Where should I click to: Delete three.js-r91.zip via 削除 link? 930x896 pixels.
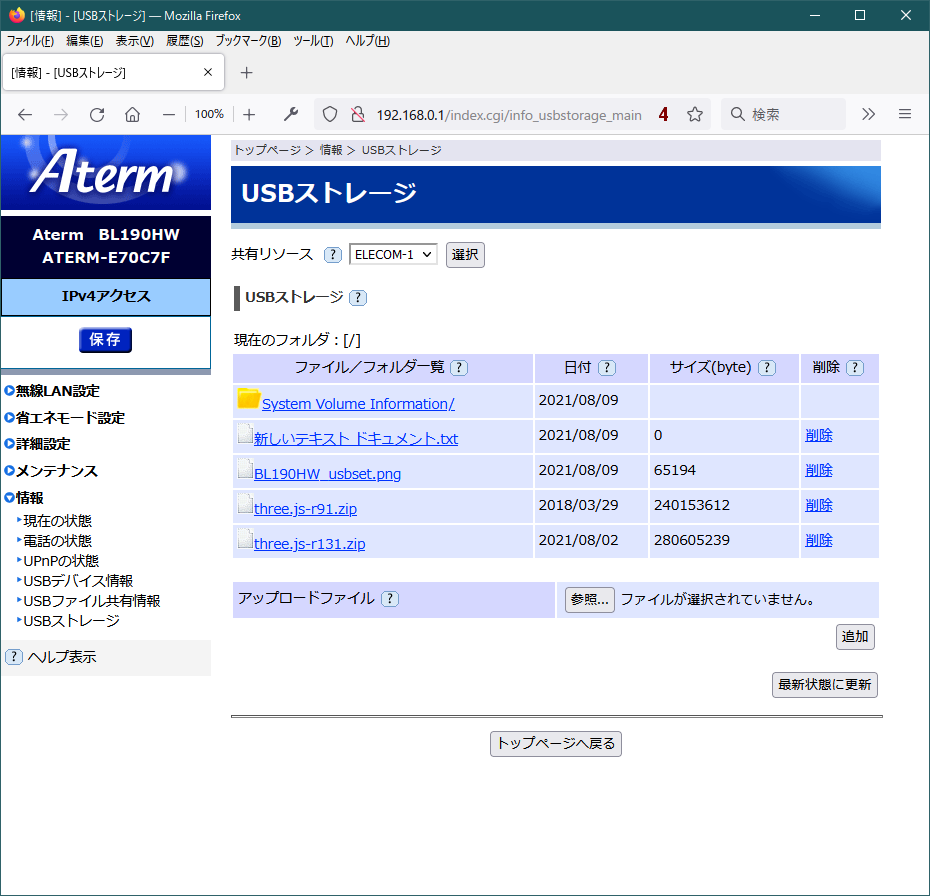point(818,505)
